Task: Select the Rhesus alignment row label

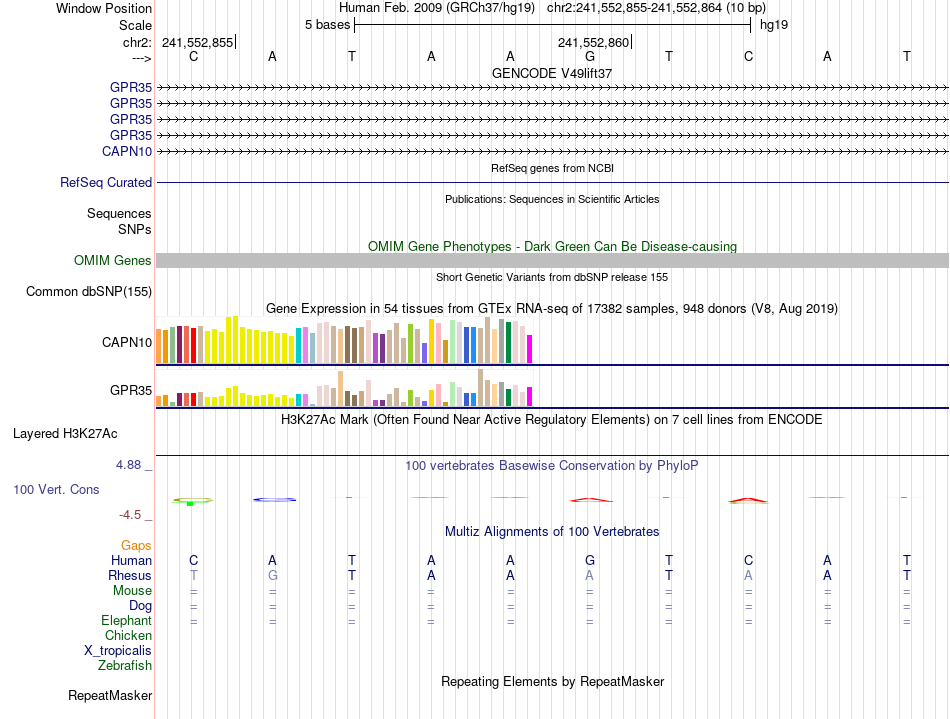Action: 130,575
